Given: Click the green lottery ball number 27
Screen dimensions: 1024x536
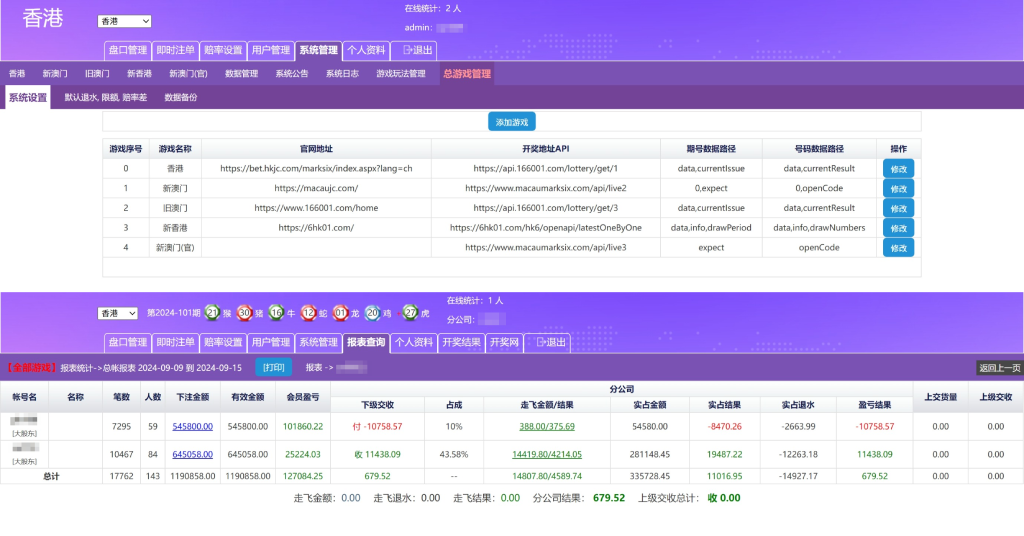Looking at the screenshot, I should point(409,313).
